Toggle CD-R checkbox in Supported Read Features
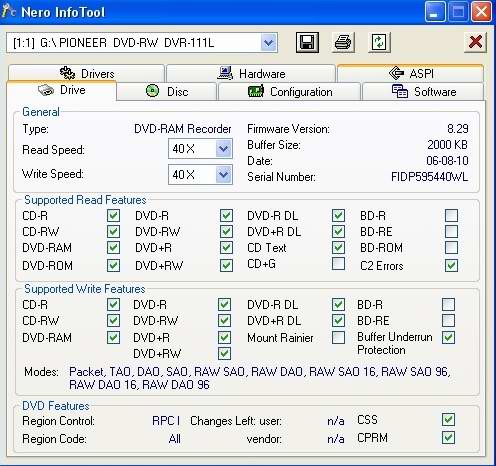This screenshot has width=496, height=466. click(113, 215)
